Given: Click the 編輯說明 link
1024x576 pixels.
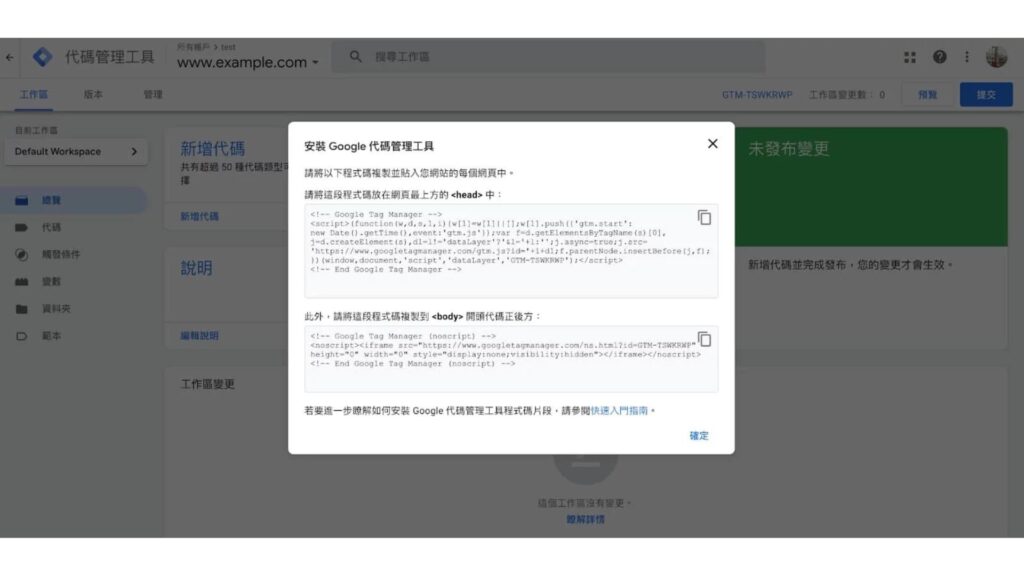Looking at the screenshot, I should pyautogui.click(x=200, y=336).
